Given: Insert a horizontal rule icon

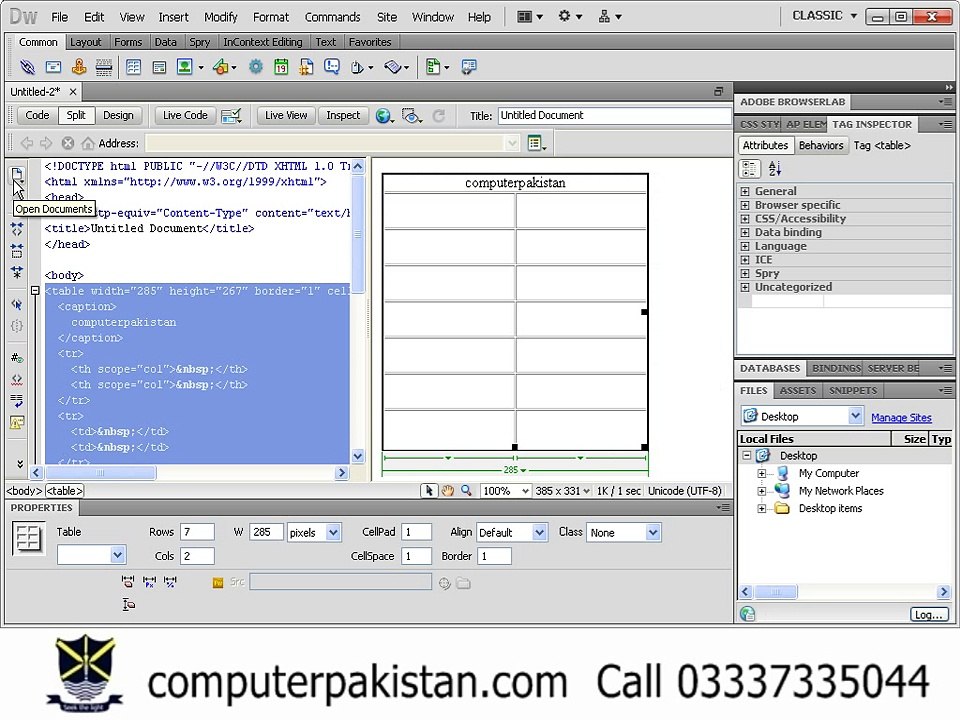Looking at the screenshot, I should pos(103,67).
